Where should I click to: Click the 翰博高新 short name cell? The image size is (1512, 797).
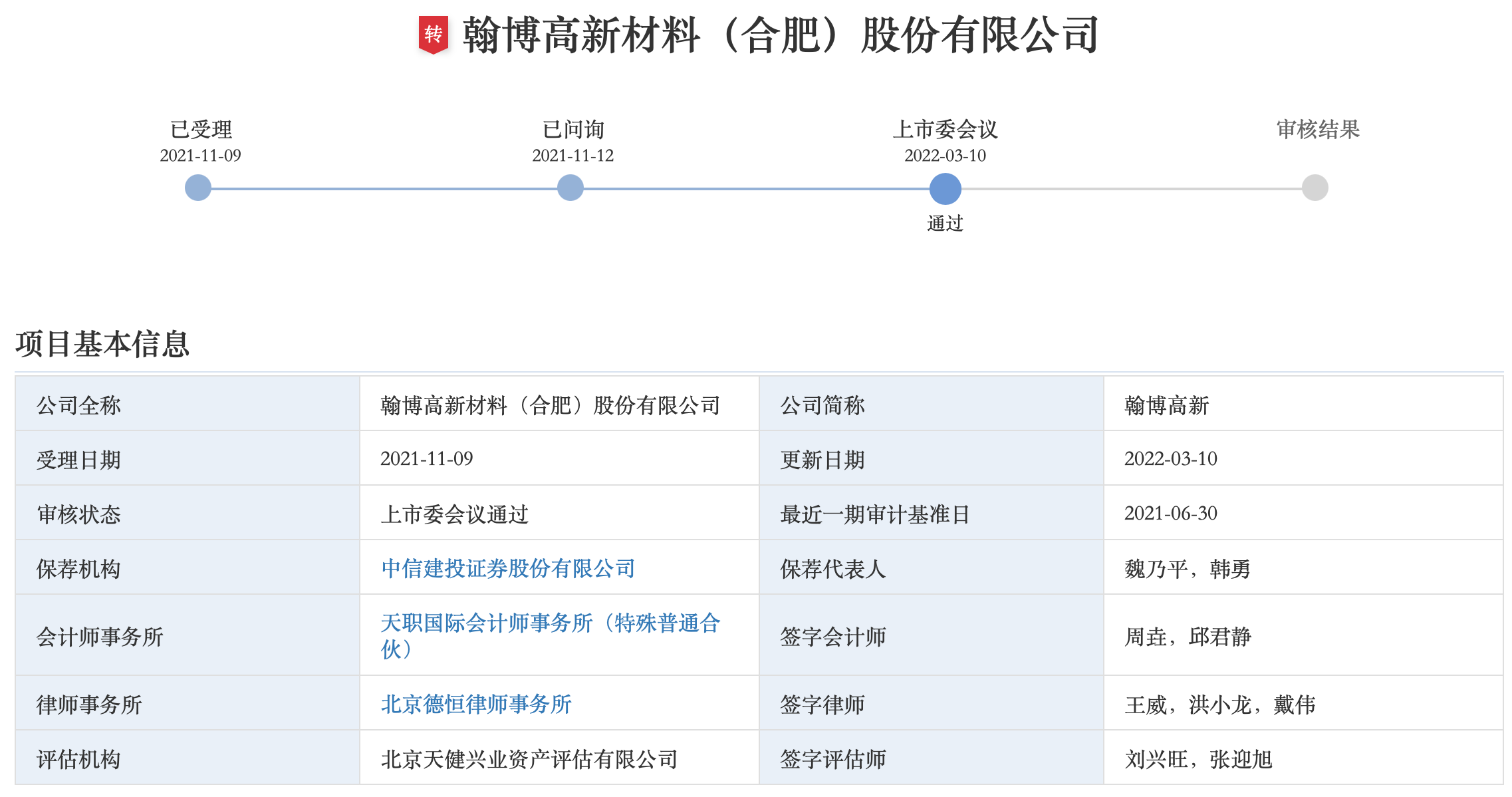(1303, 404)
